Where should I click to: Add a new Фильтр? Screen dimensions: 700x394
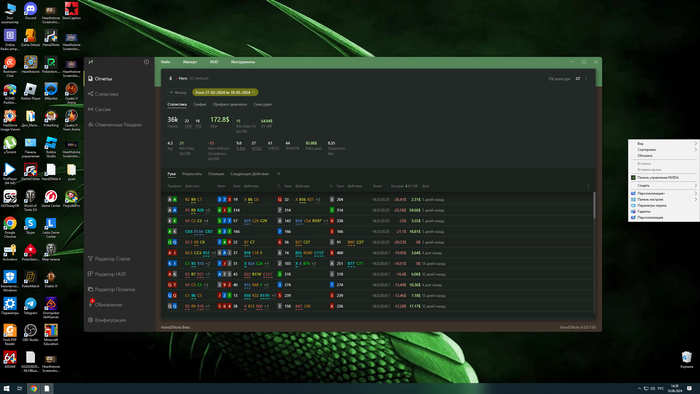(x=178, y=92)
